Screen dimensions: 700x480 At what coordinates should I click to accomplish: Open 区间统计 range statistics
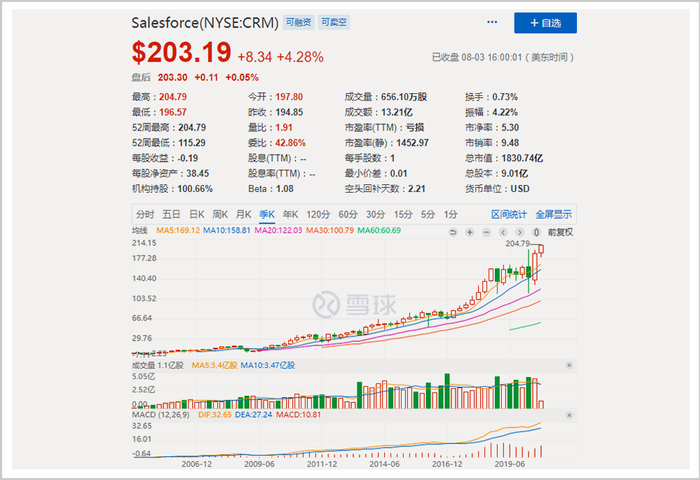509,215
